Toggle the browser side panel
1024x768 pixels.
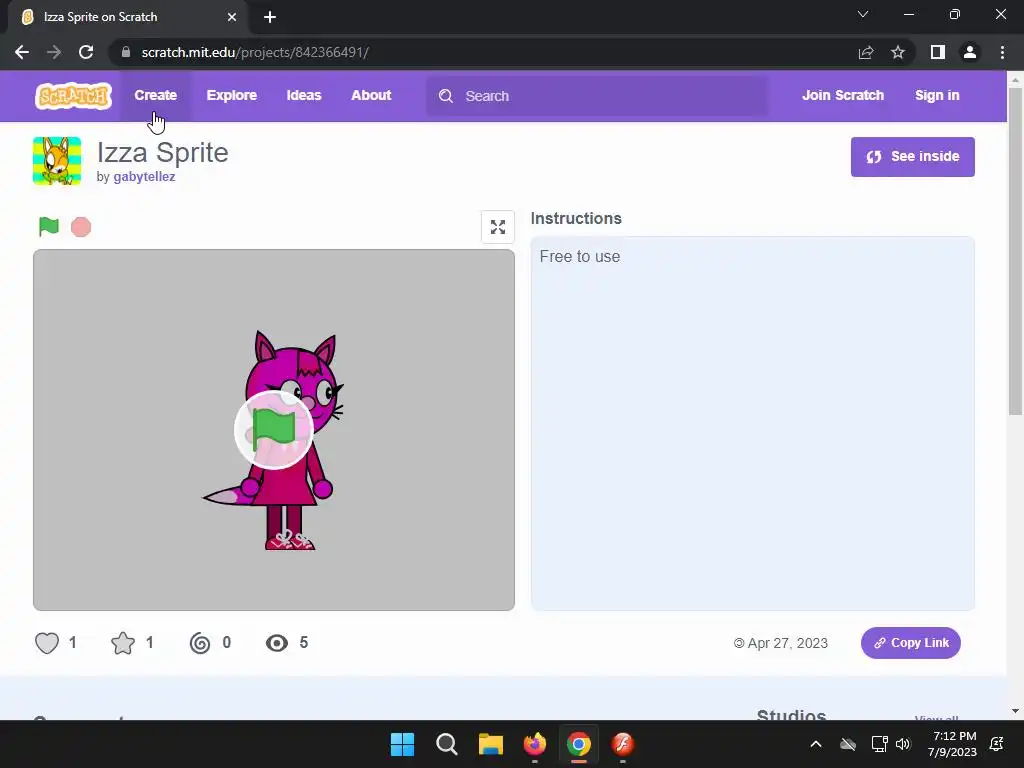tap(937, 52)
